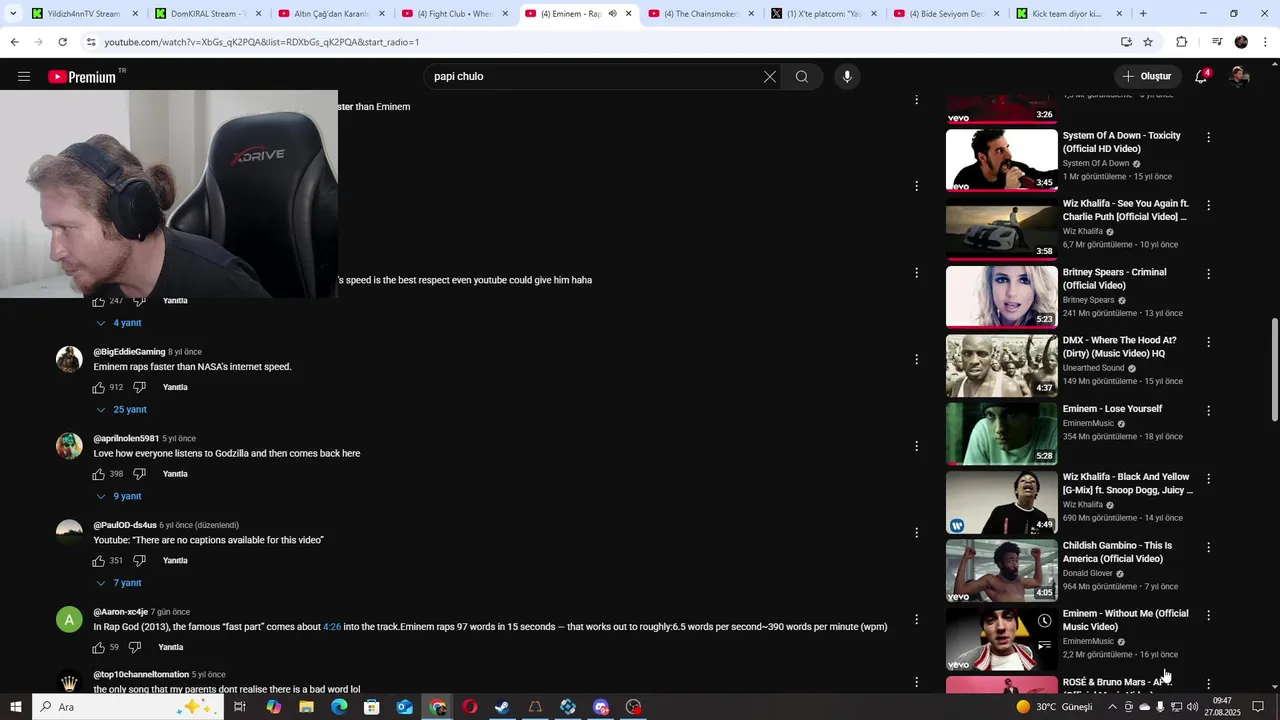Mute the Eminem tab audio icon

(613, 14)
